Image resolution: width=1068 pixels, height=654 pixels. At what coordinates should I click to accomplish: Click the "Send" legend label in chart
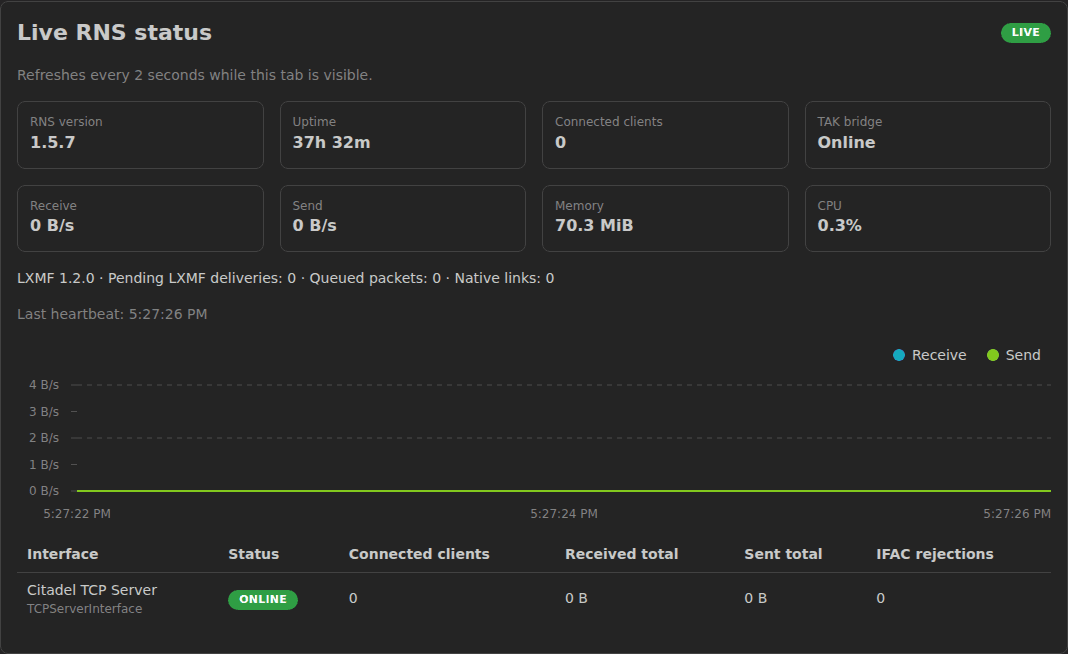pos(1023,355)
